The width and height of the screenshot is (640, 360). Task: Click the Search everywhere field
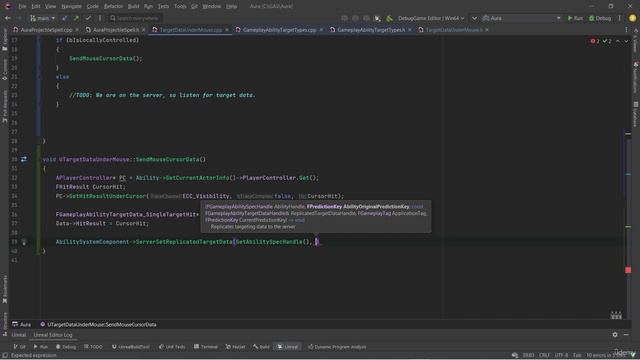pyautogui.click(x=135, y=18)
